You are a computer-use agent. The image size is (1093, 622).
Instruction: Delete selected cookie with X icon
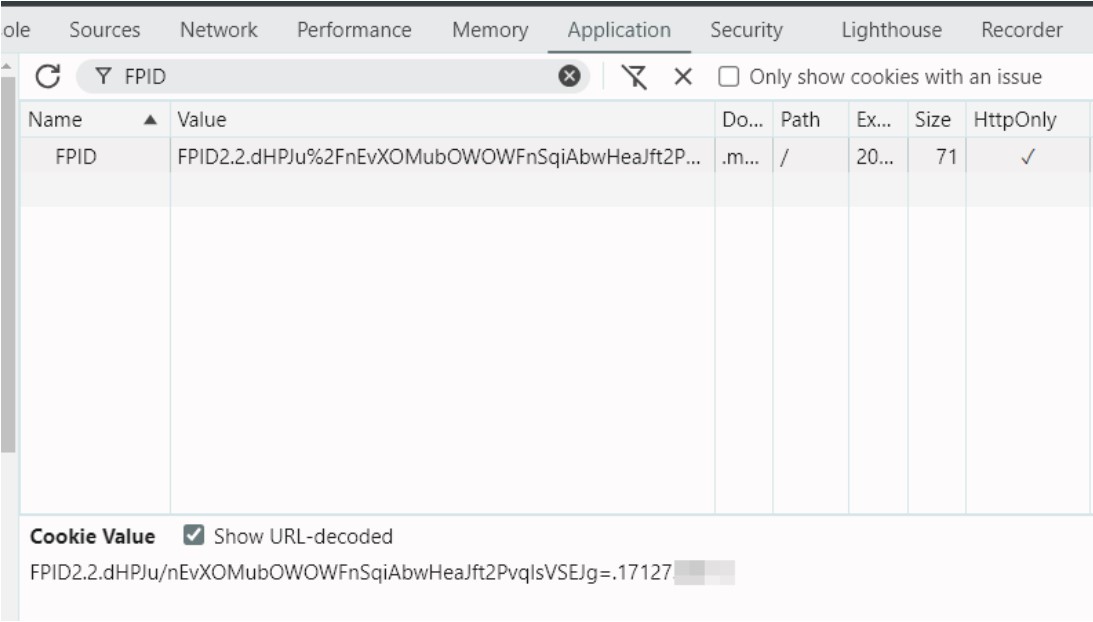683,77
